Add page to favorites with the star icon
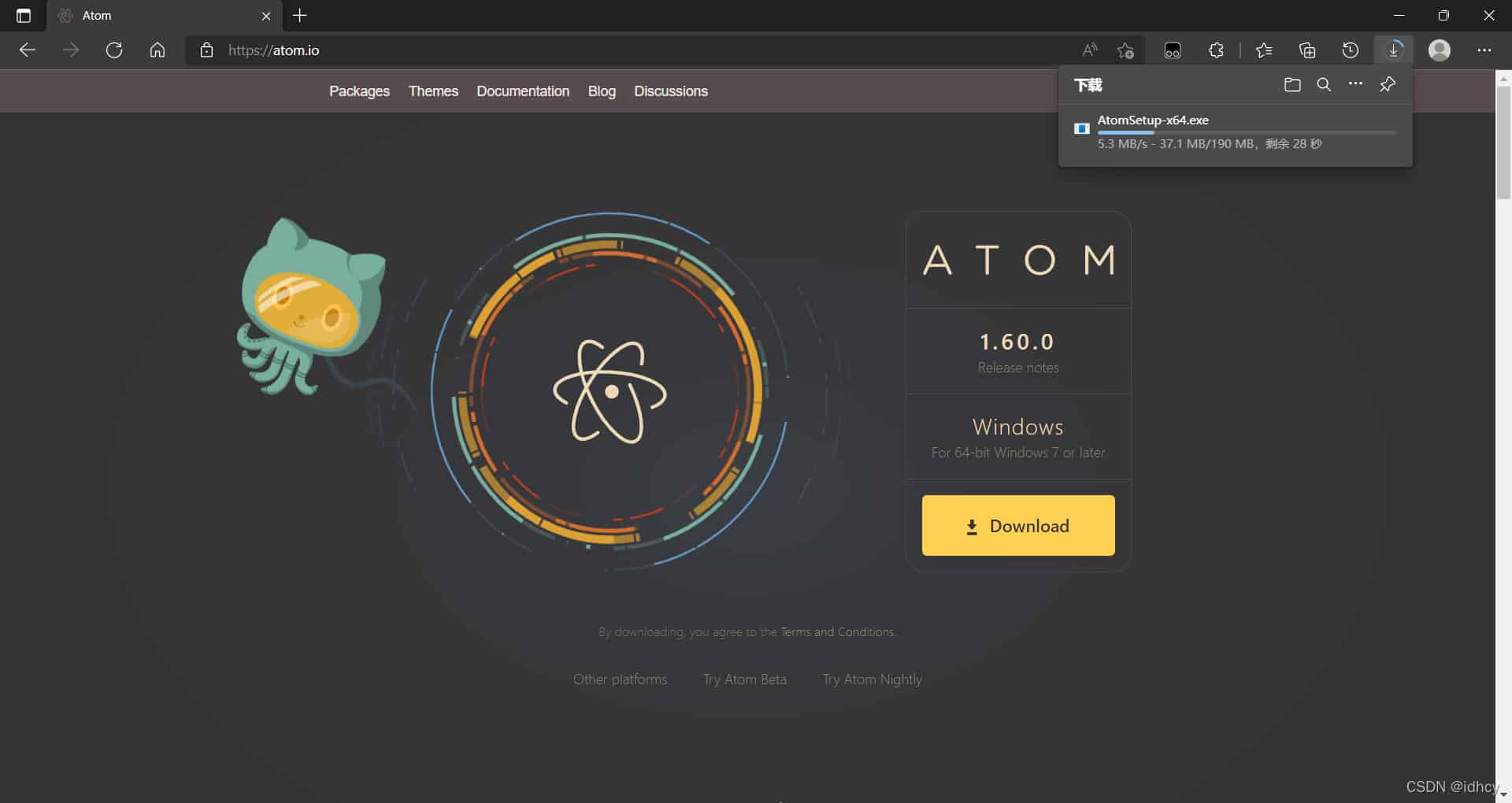Image resolution: width=1512 pixels, height=803 pixels. [1125, 50]
